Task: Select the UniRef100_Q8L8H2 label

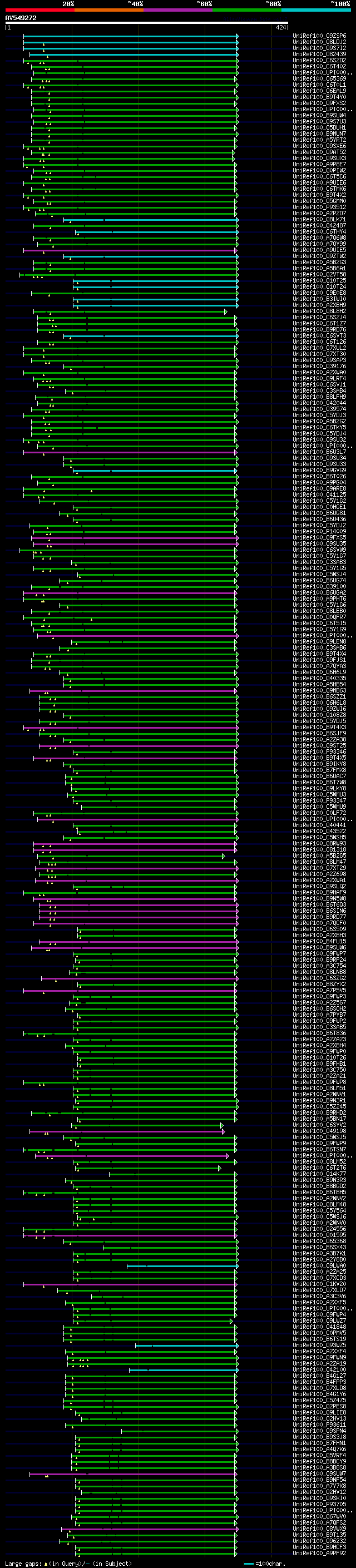Action: pyautogui.click(x=319, y=311)
